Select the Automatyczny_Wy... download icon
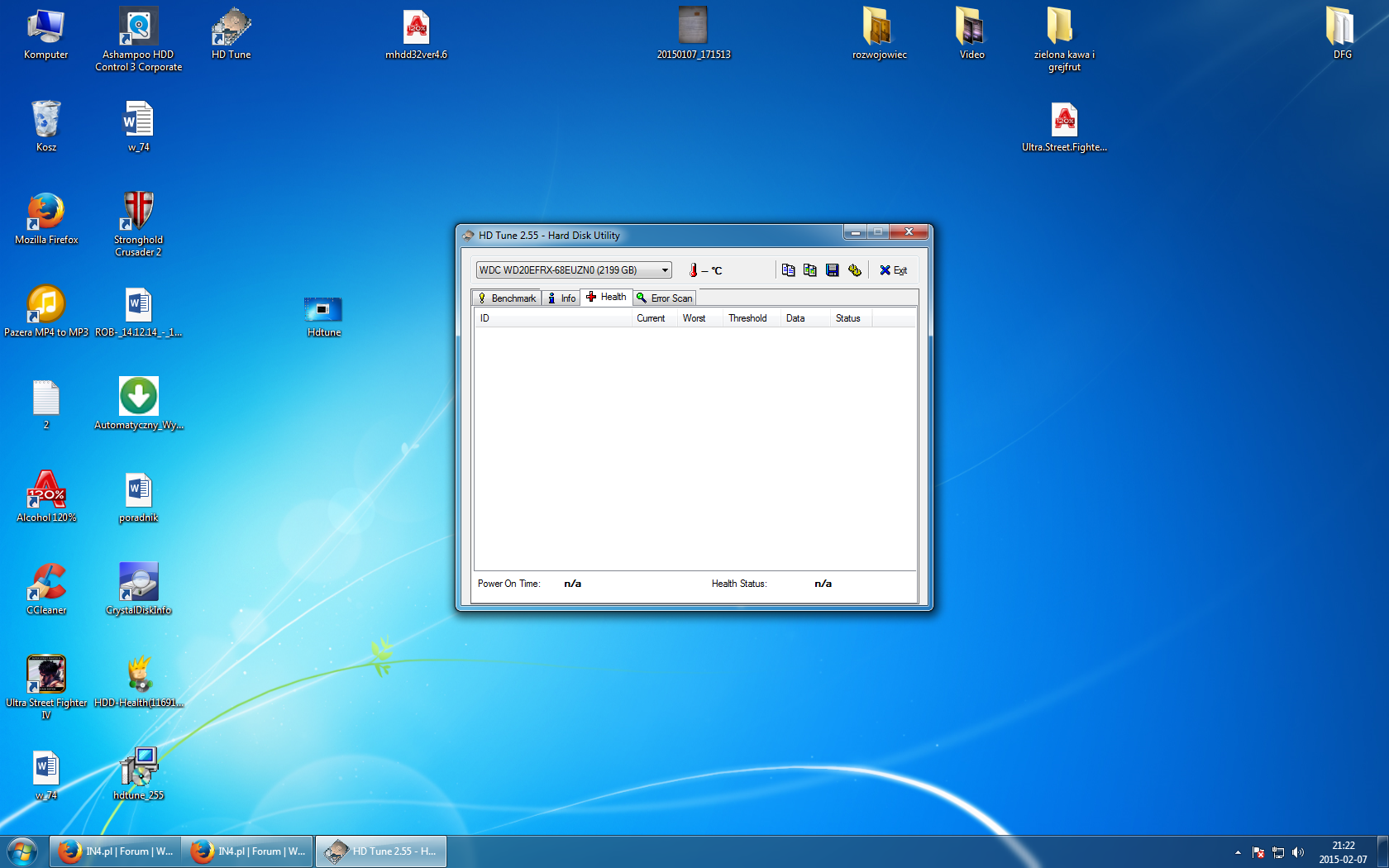This screenshot has height=868, width=1389. pos(139,404)
